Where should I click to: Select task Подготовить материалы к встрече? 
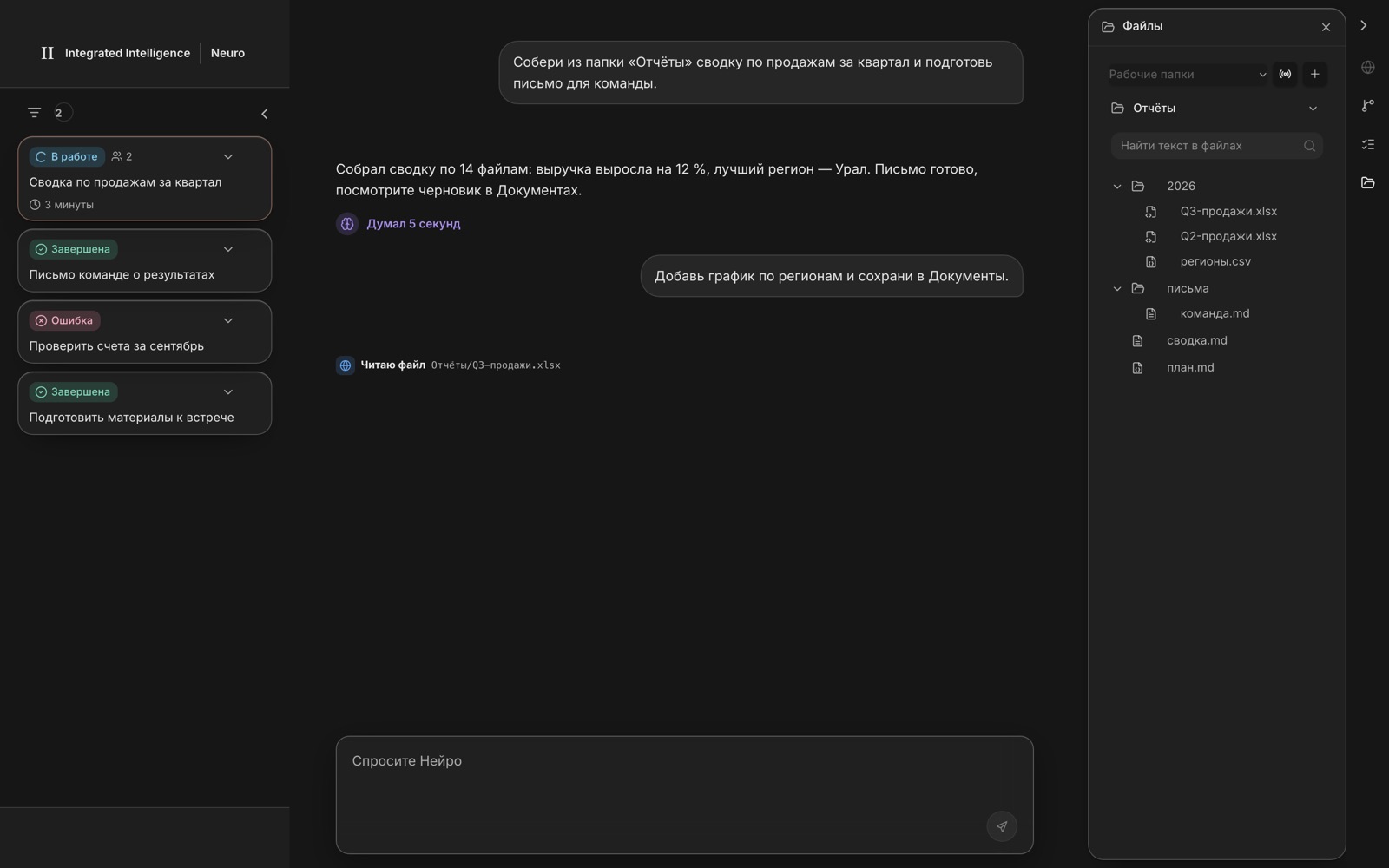click(x=144, y=404)
